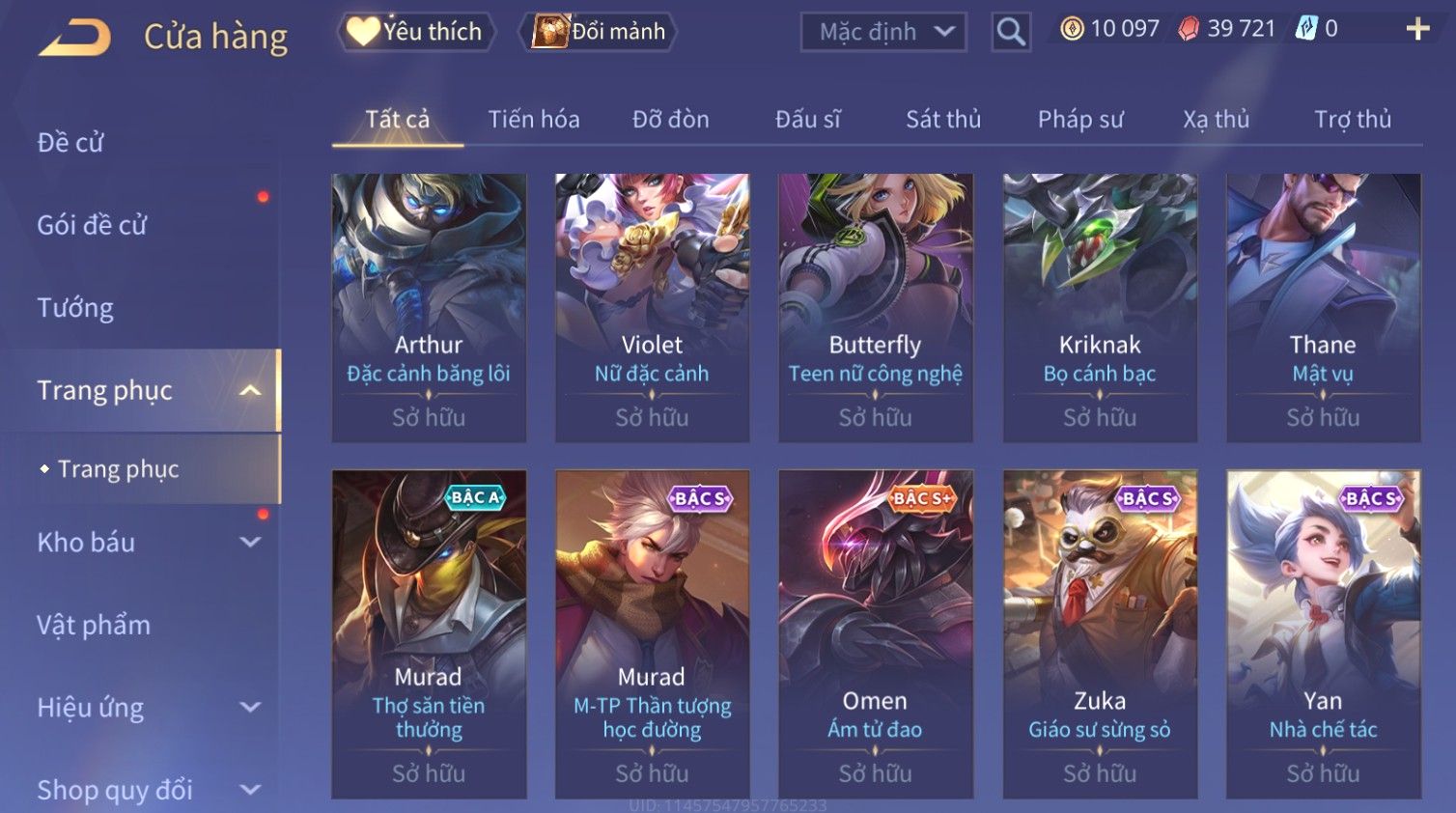Image resolution: width=1456 pixels, height=813 pixels.
Task: Open Violet Nữ đặc cảnh skin card
Action: click(x=652, y=308)
